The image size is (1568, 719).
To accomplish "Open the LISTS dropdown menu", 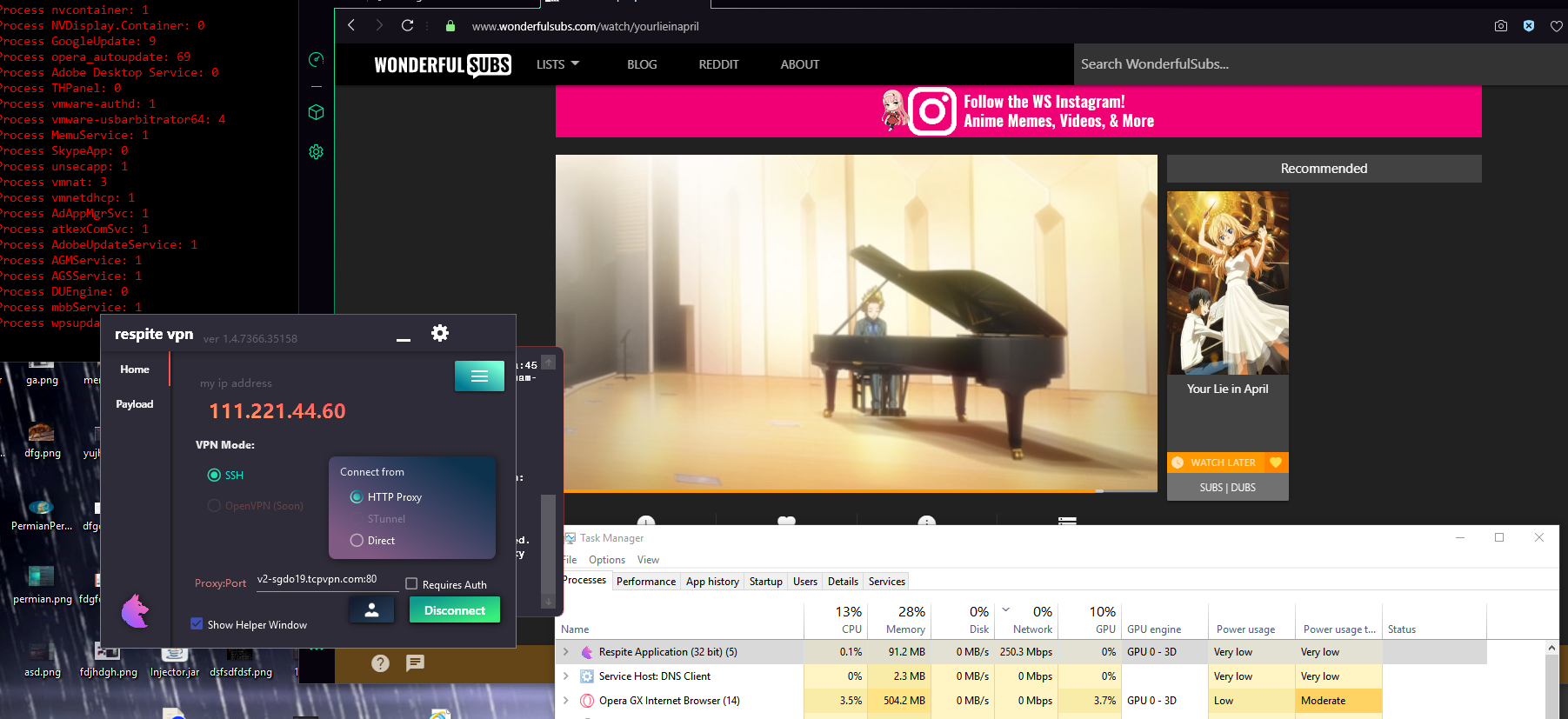I will [x=557, y=64].
